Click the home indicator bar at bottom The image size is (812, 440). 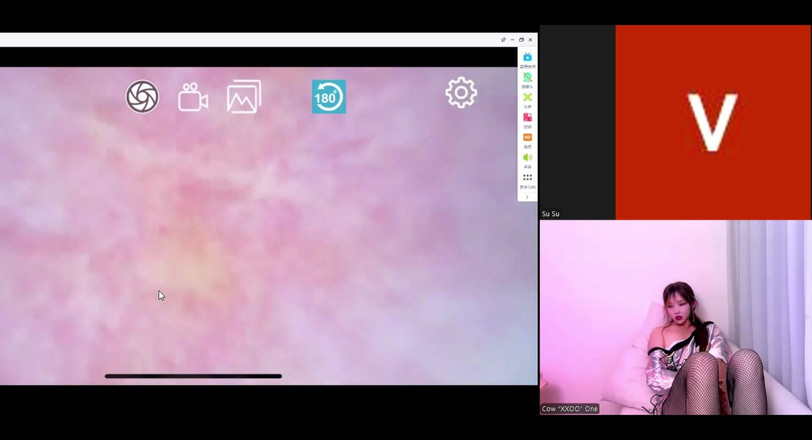(x=193, y=376)
